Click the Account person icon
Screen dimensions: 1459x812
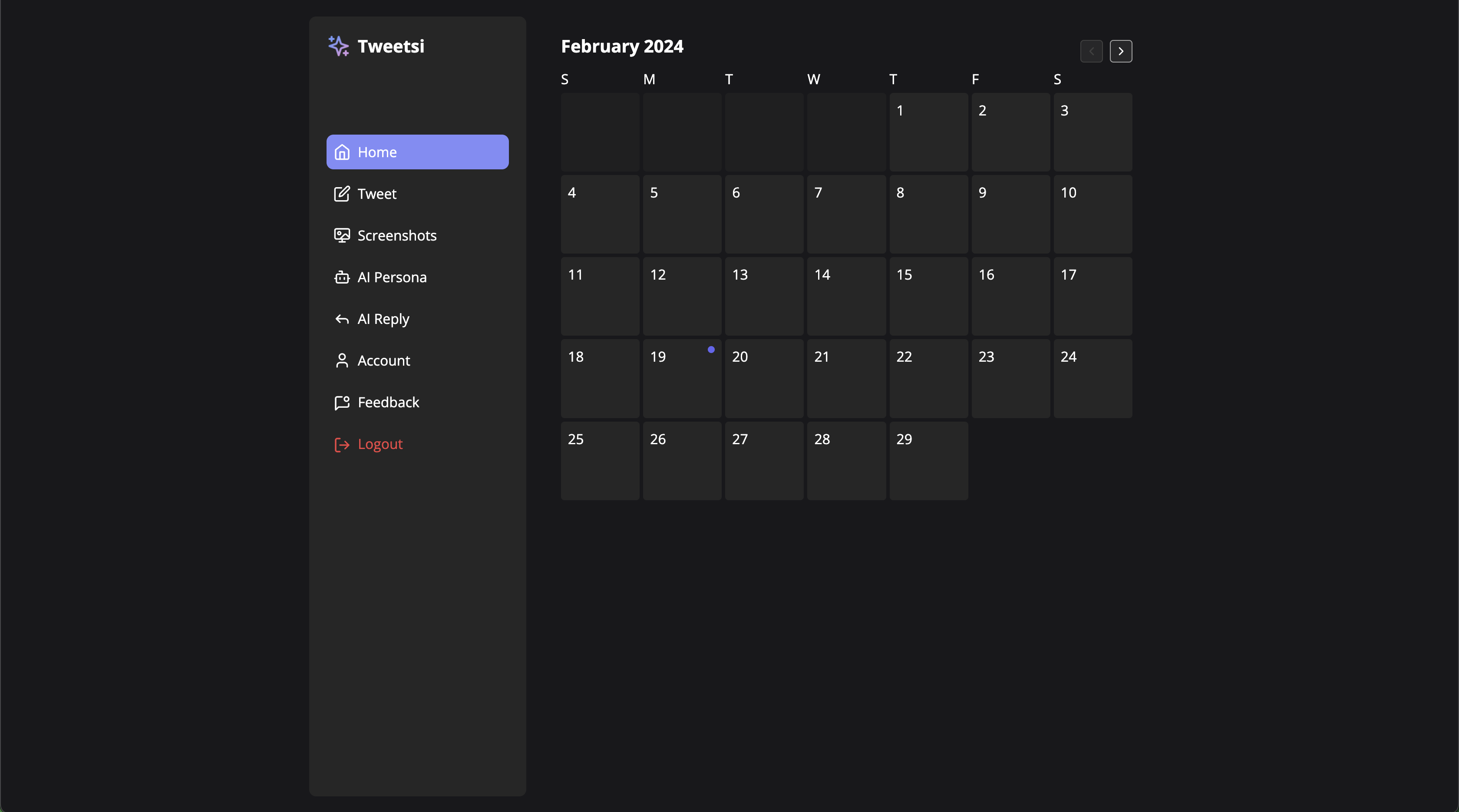[x=342, y=361]
